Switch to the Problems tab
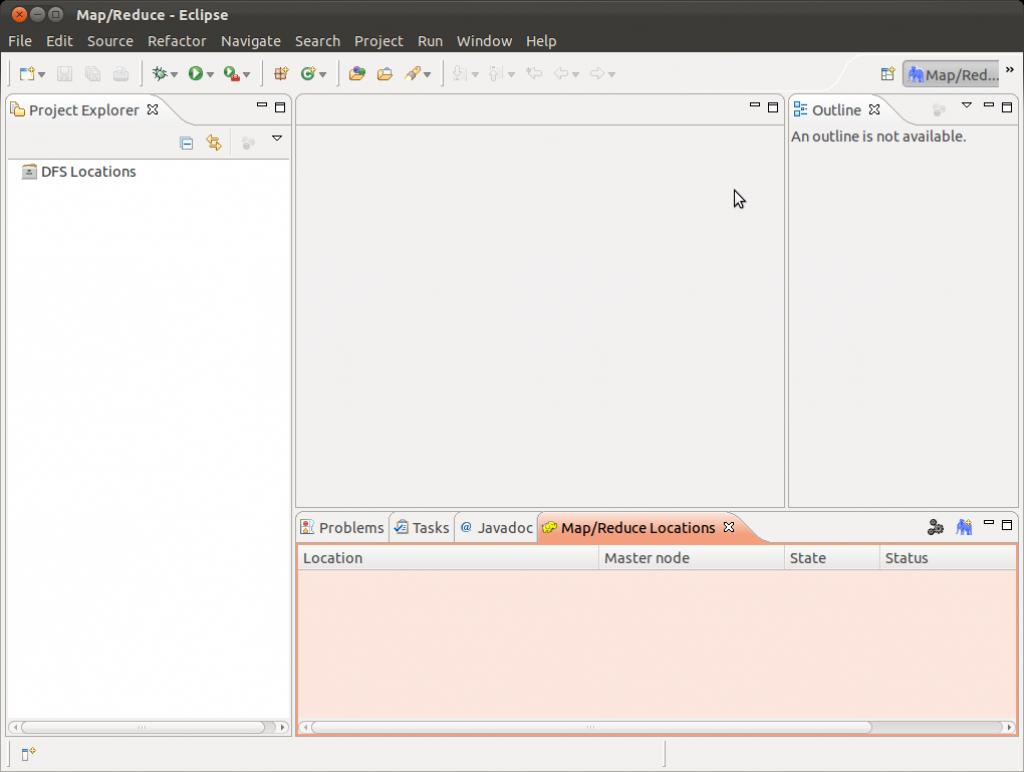The width and height of the screenshot is (1024, 772). click(342, 528)
